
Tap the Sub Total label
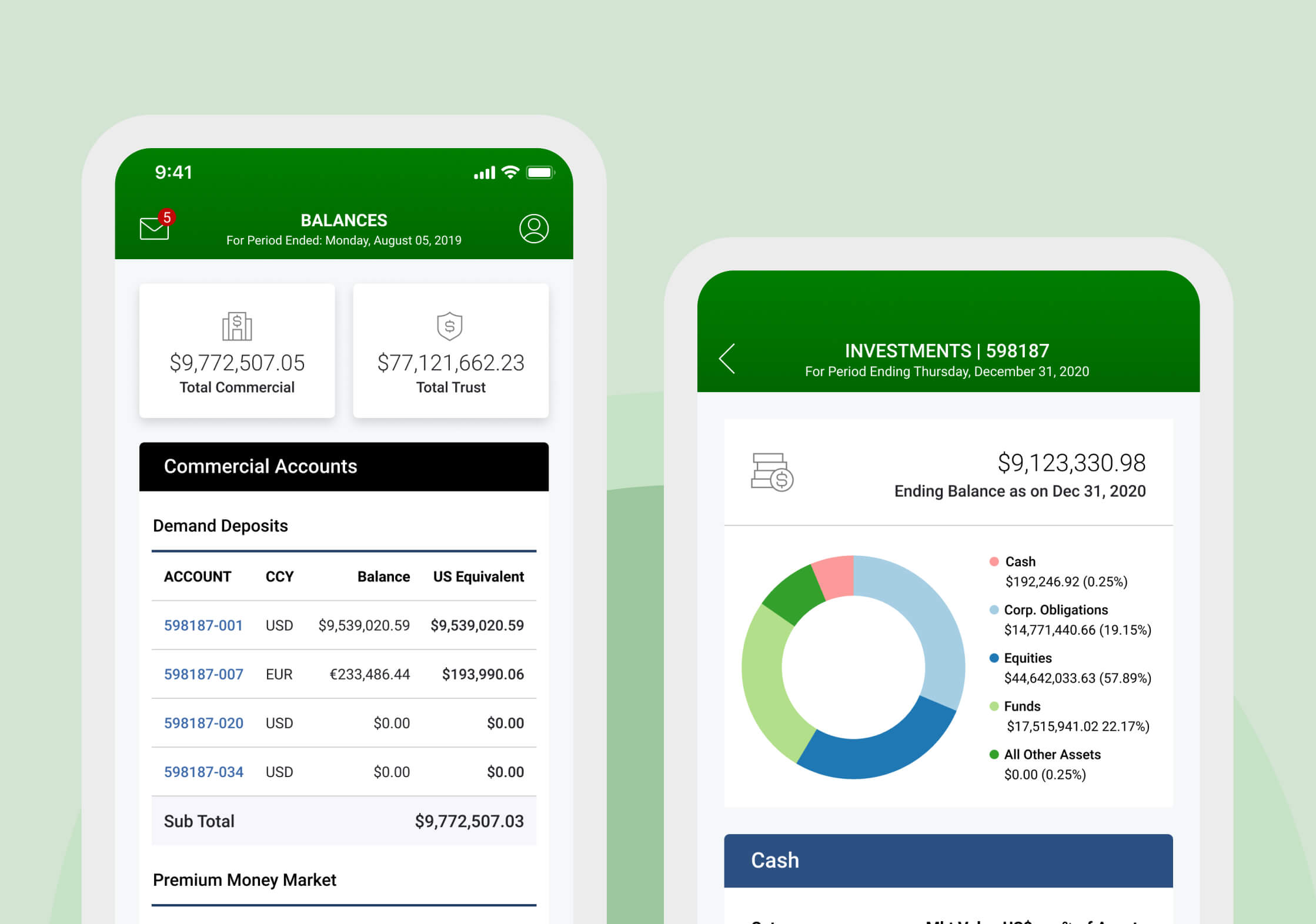[x=199, y=821]
